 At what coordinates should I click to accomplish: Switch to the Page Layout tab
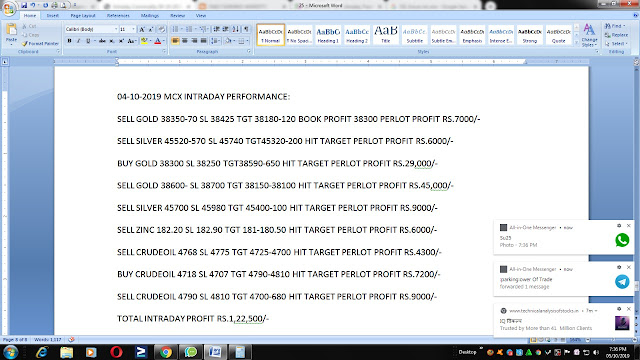coord(83,16)
